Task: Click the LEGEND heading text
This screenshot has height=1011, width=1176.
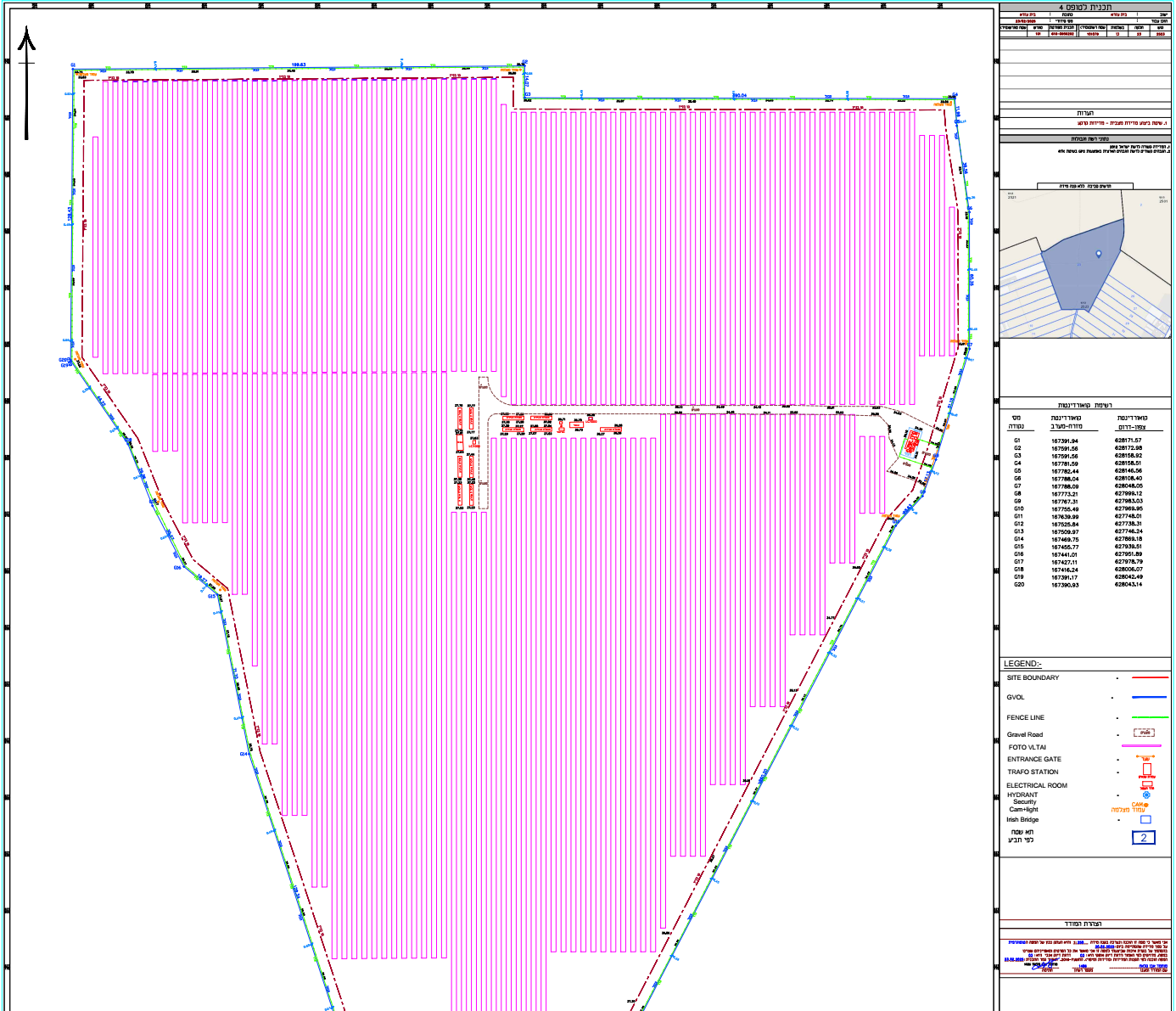Action: click(x=1022, y=664)
